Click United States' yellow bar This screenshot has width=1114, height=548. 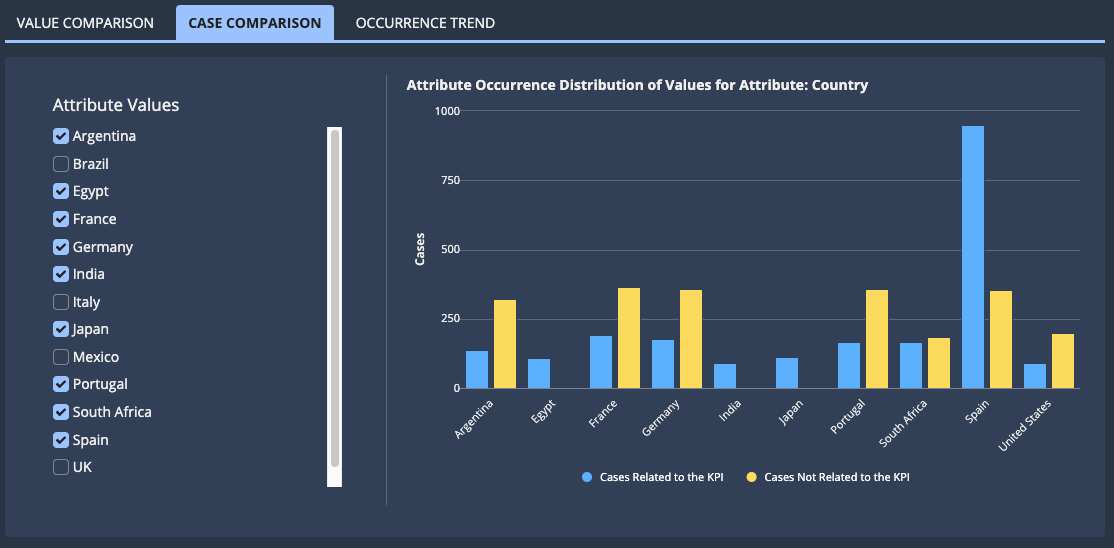pos(1063,361)
